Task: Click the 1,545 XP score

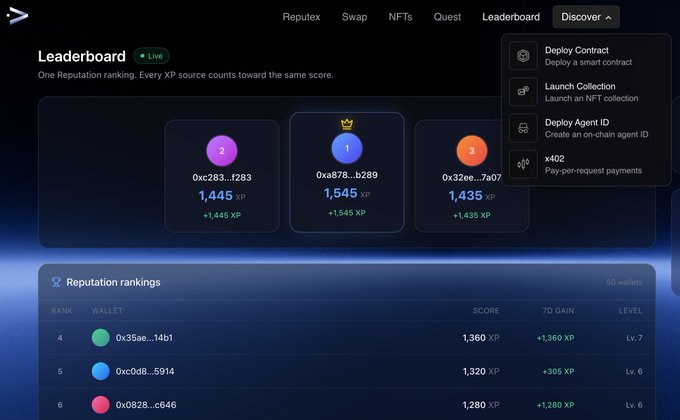Action: pyautogui.click(x=347, y=193)
